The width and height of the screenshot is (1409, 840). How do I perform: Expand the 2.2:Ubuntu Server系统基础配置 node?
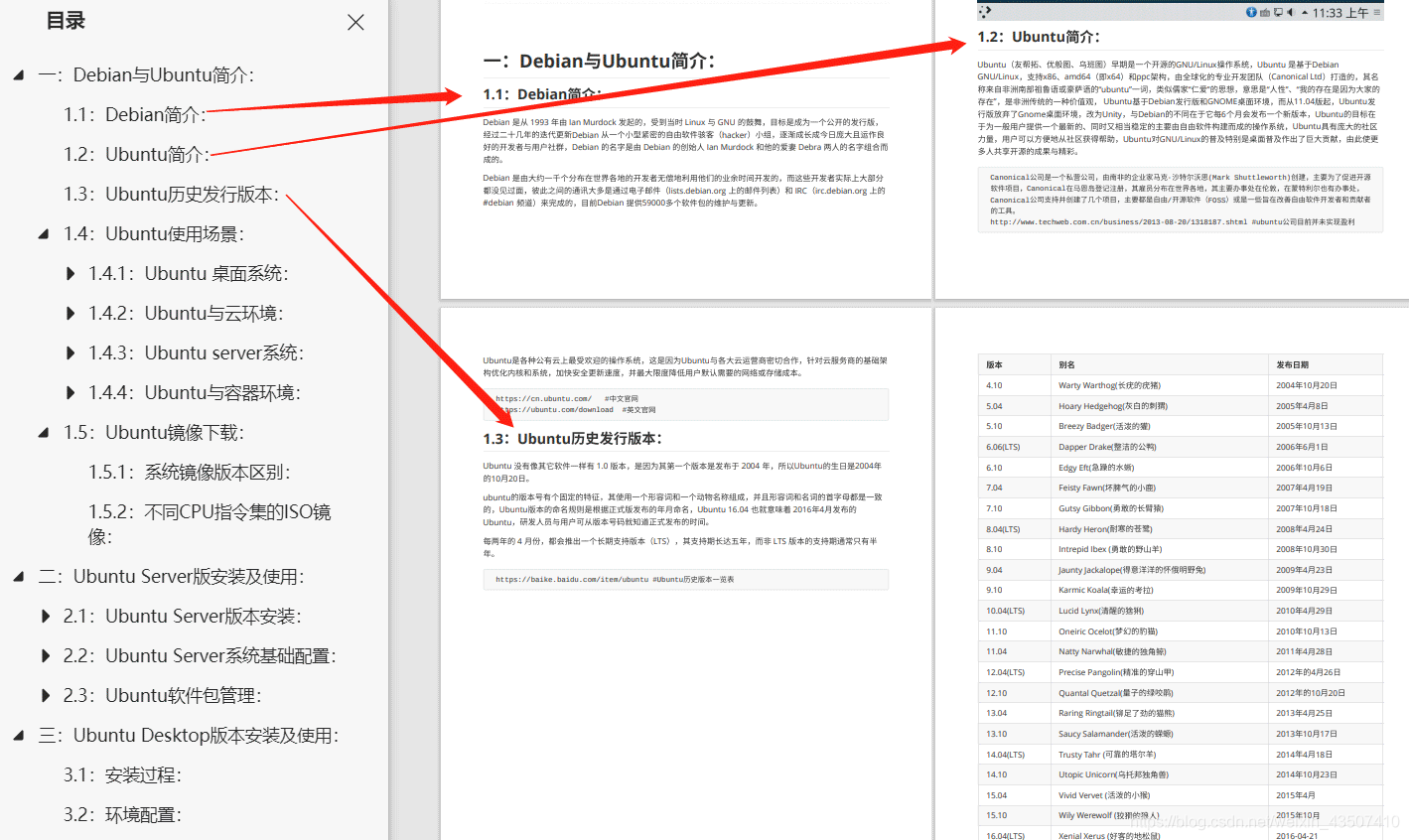(46, 656)
